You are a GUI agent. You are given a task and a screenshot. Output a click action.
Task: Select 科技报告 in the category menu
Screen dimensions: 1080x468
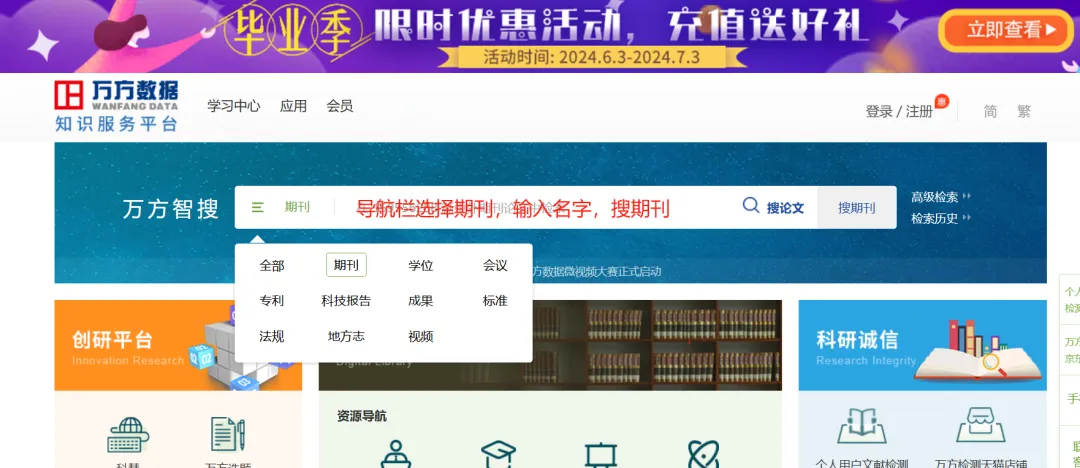pyautogui.click(x=346, y=301)
